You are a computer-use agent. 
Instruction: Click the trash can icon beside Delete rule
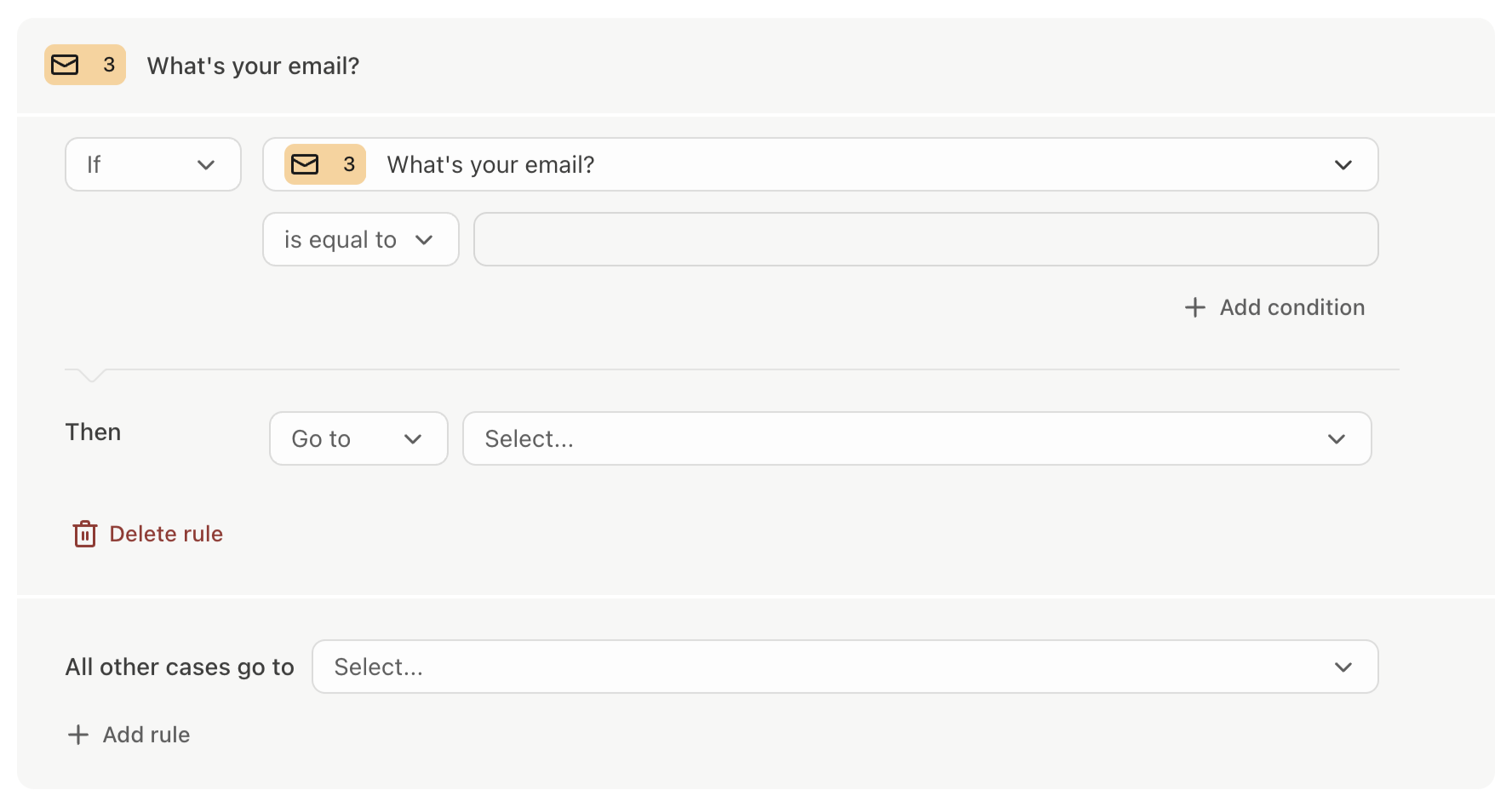[x=85, y=534]
